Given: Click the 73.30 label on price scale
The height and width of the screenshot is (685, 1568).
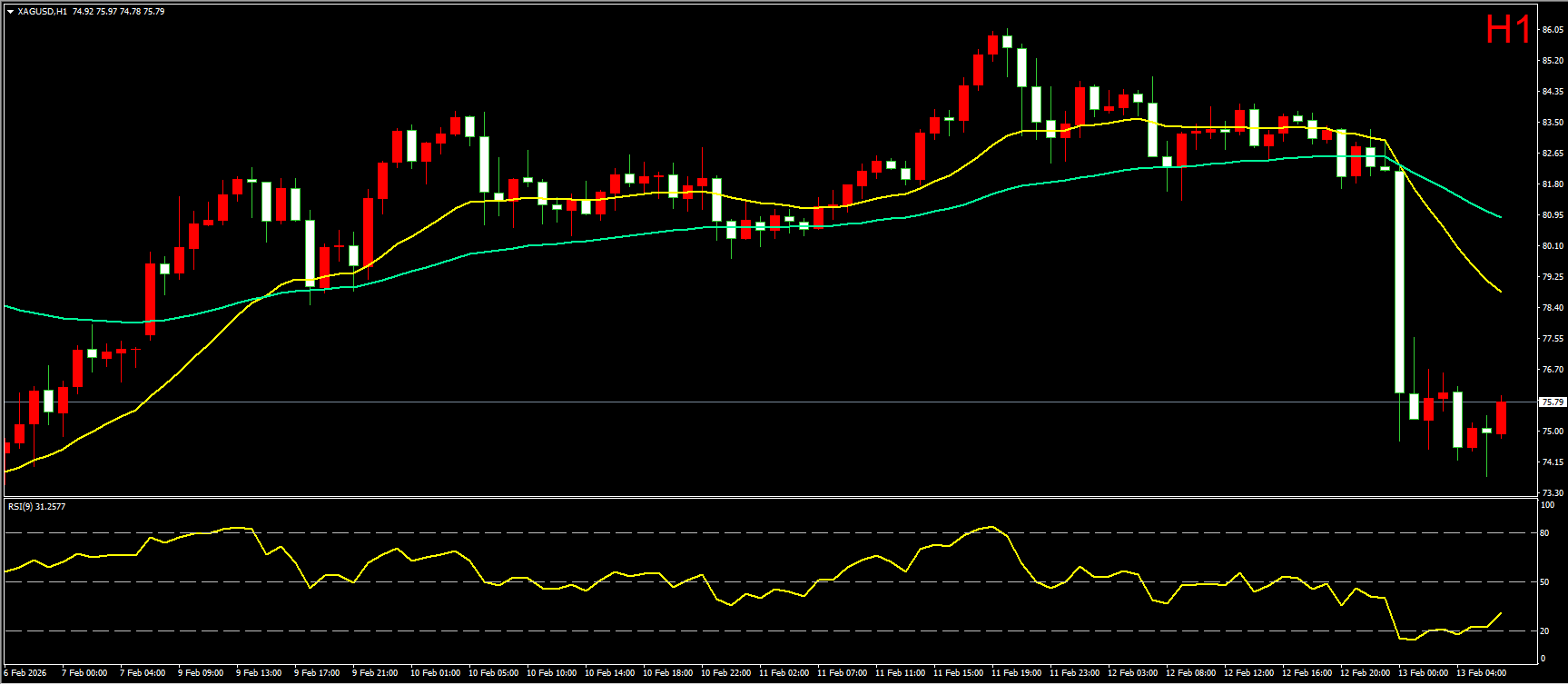Looking at the screenshot, I should [x=1552, y=492].
